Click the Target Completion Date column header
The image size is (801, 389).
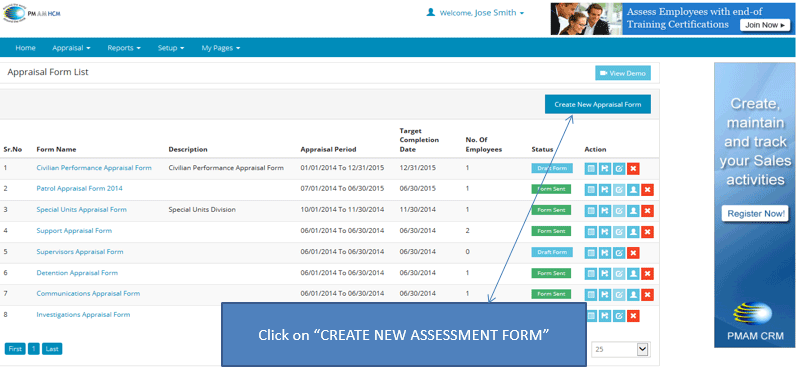tap(419, 140)
